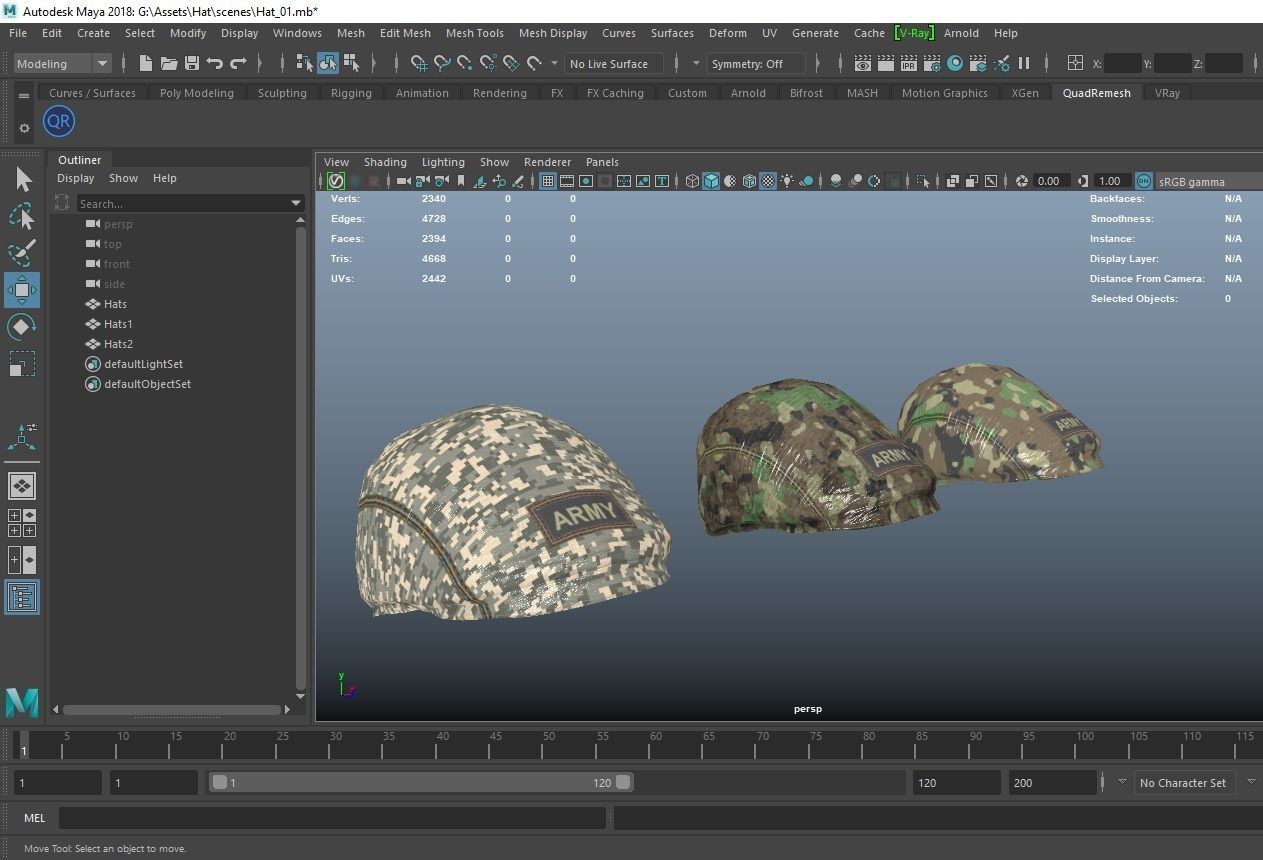Open the viewport Shading menu

(x=385, y=162)
